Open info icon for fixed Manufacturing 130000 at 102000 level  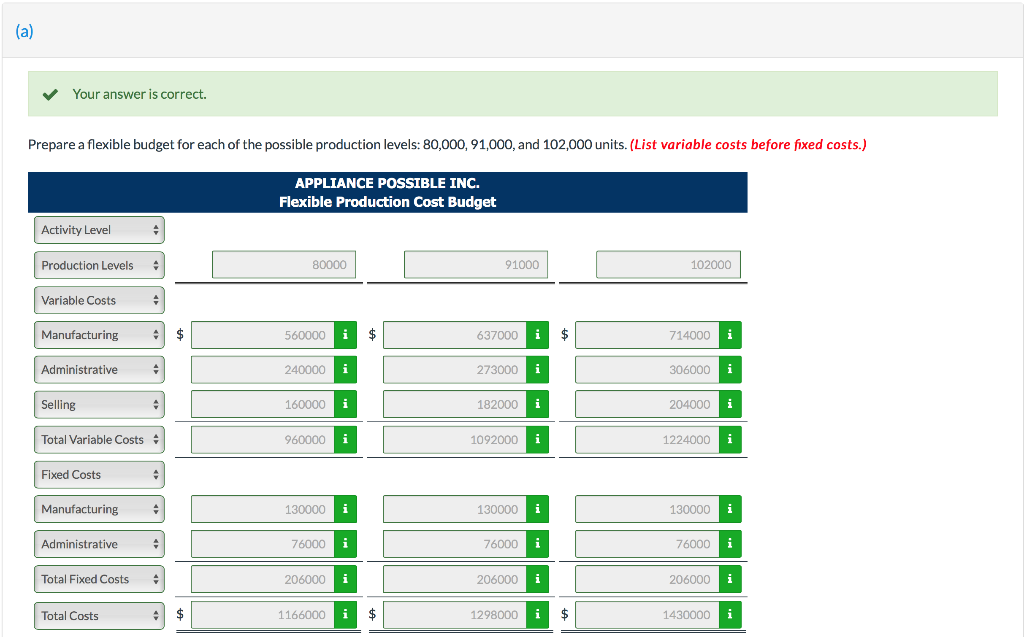(729, 509)
